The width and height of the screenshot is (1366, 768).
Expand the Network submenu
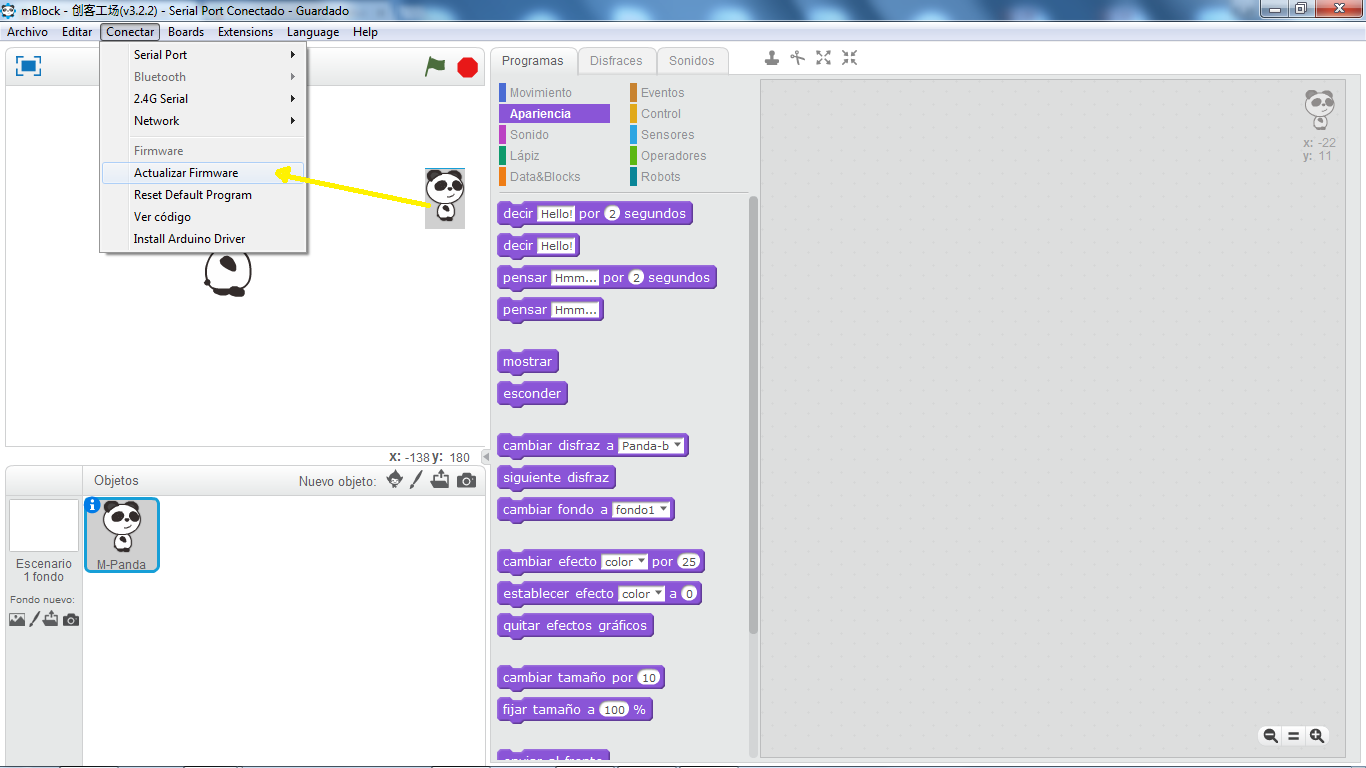(203, 121)
